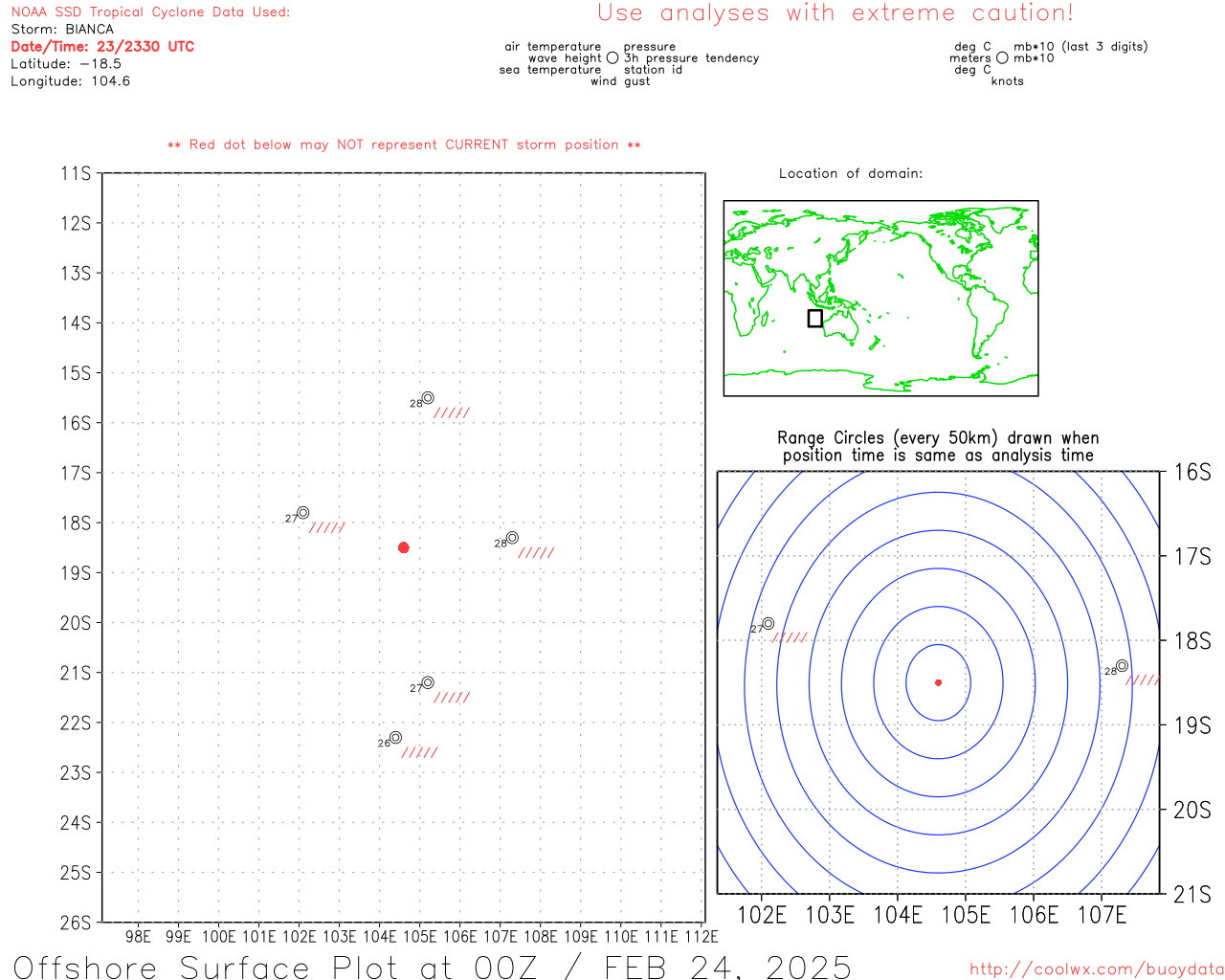Click the 'knots' units label
This screenshot has height=980, width=1225.
click(1008, 81)
